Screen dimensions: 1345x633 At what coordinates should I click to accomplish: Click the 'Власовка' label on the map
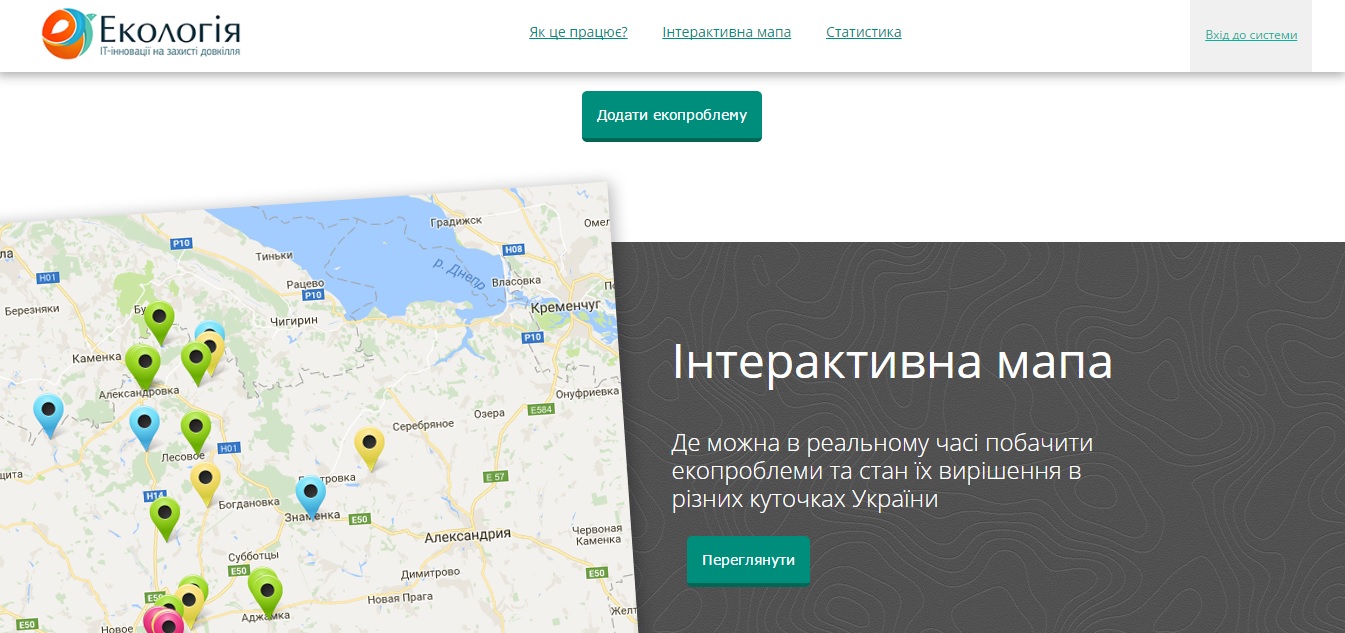click(517, 281)
